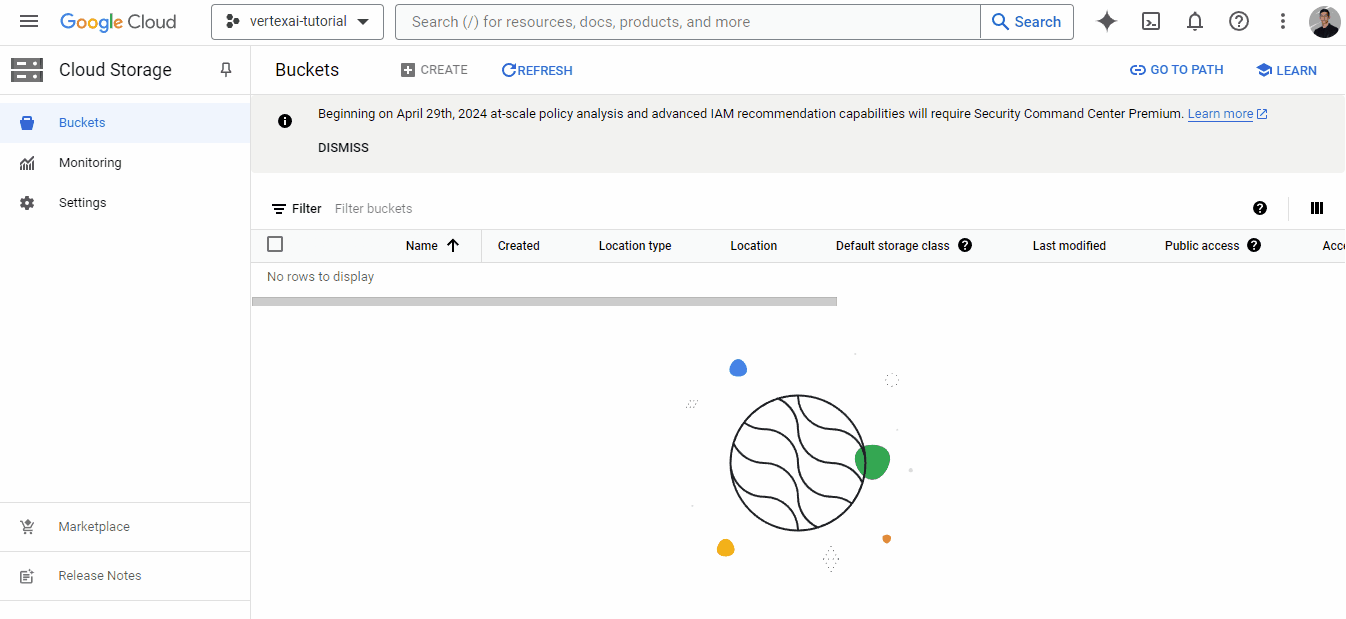Open the notifications bell
The width and height of the screenshot is (1346, 619).
pyautogui.click(x=1195, y=21)
